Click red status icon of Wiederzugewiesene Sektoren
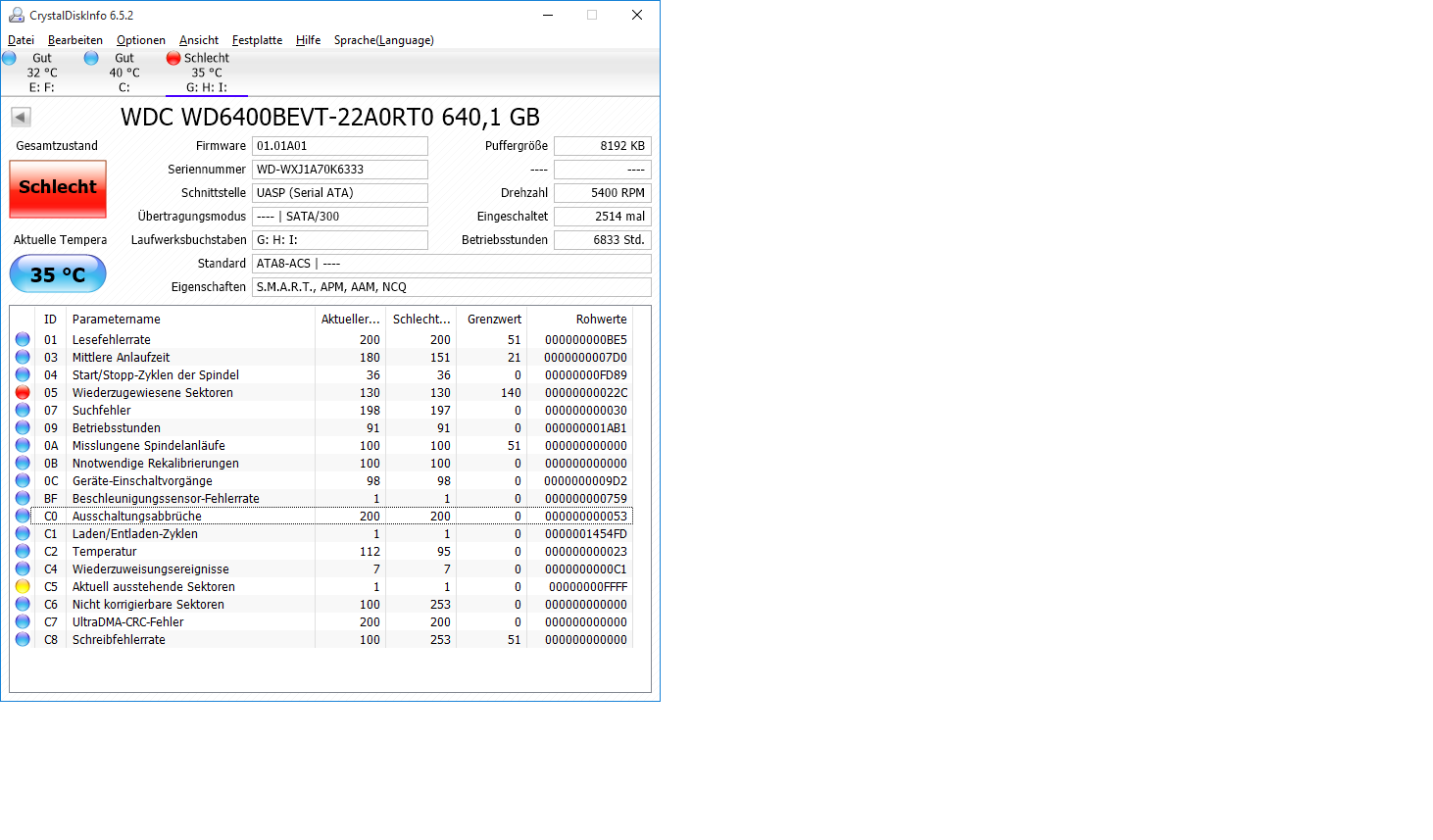The width and height of the screenshot is (1433, 840). 23,392
